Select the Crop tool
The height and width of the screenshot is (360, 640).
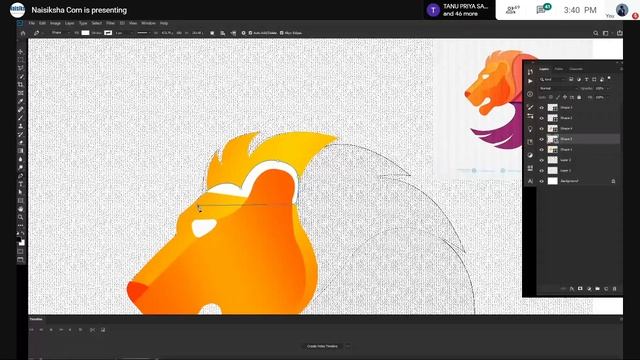[20, 85]
